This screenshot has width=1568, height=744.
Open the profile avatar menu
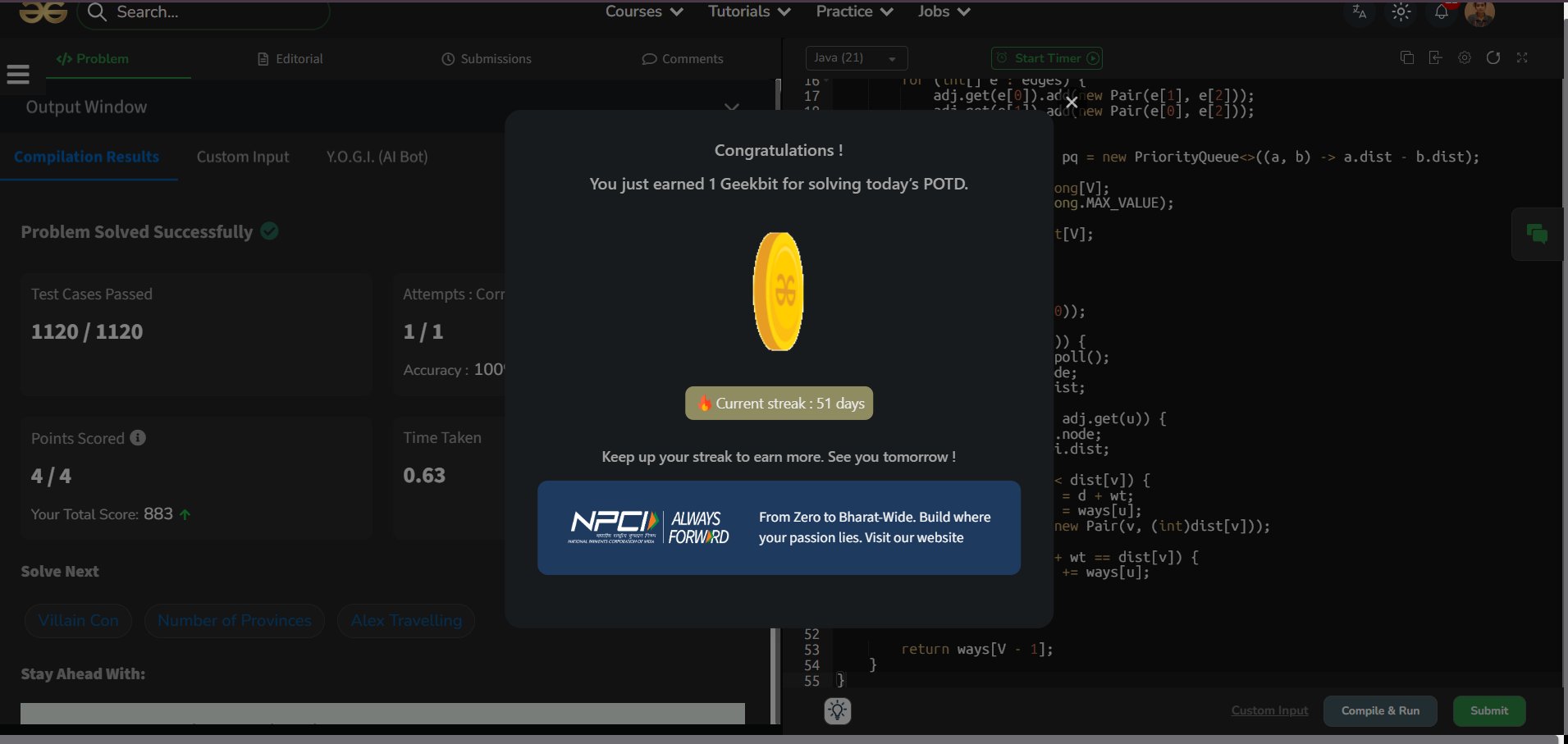coord(1479,12)
